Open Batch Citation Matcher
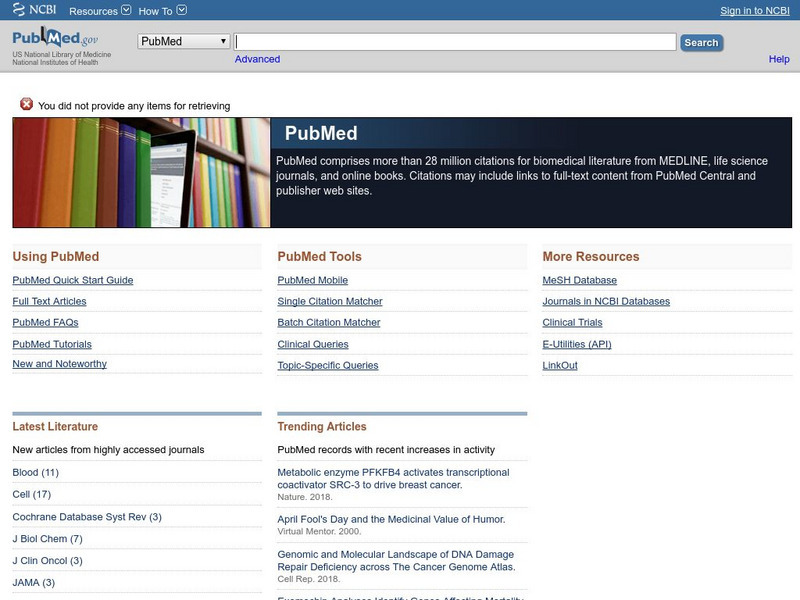Image resolution: width=800 pixels, height=600 pixels. tap(329, 322)
